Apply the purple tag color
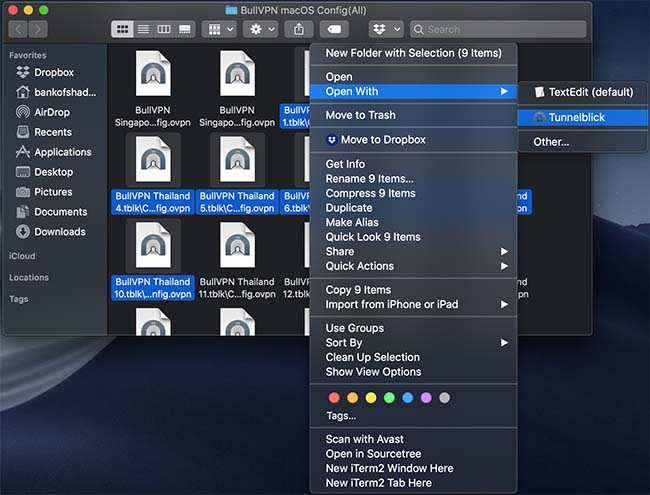 (x=426, y=398)
